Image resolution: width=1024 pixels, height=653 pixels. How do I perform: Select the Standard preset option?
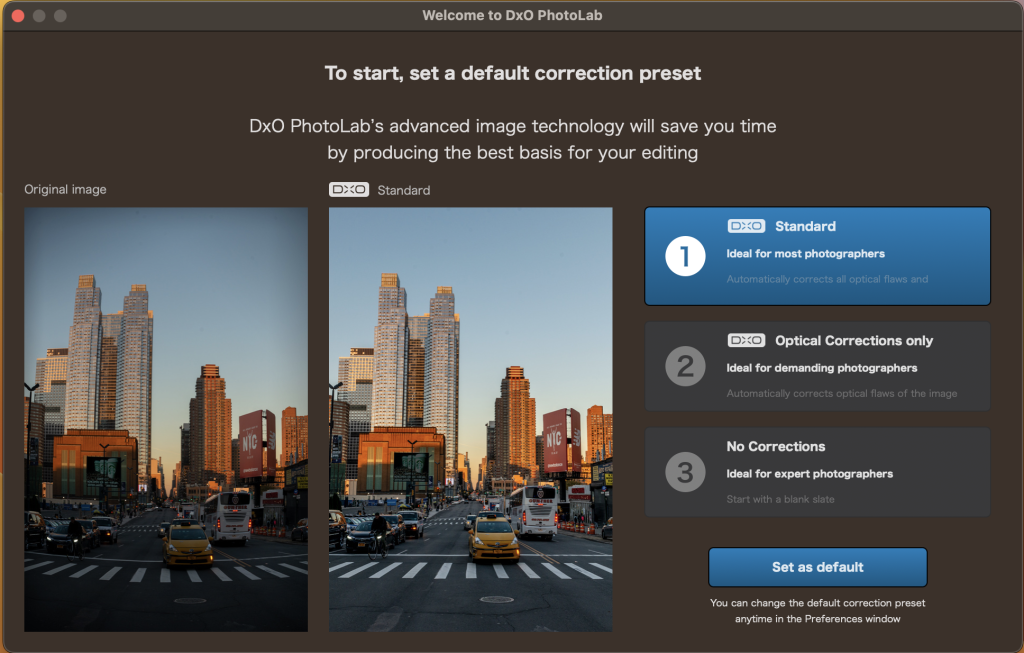point(818,256)
